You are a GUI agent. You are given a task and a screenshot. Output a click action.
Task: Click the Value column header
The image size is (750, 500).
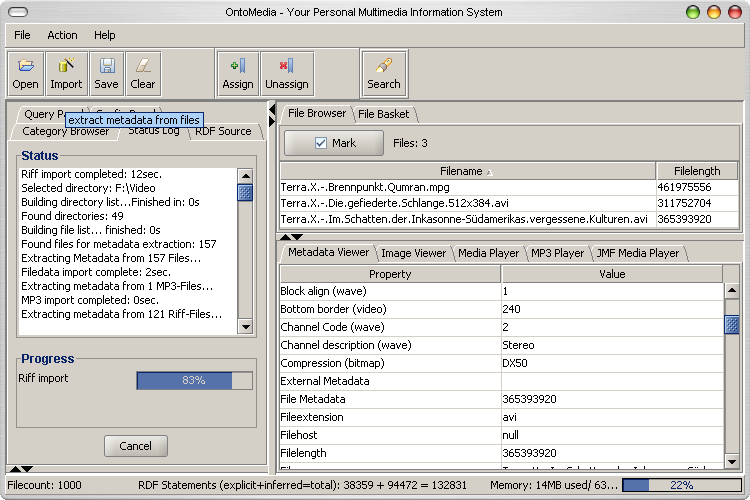tap(612, 274)
